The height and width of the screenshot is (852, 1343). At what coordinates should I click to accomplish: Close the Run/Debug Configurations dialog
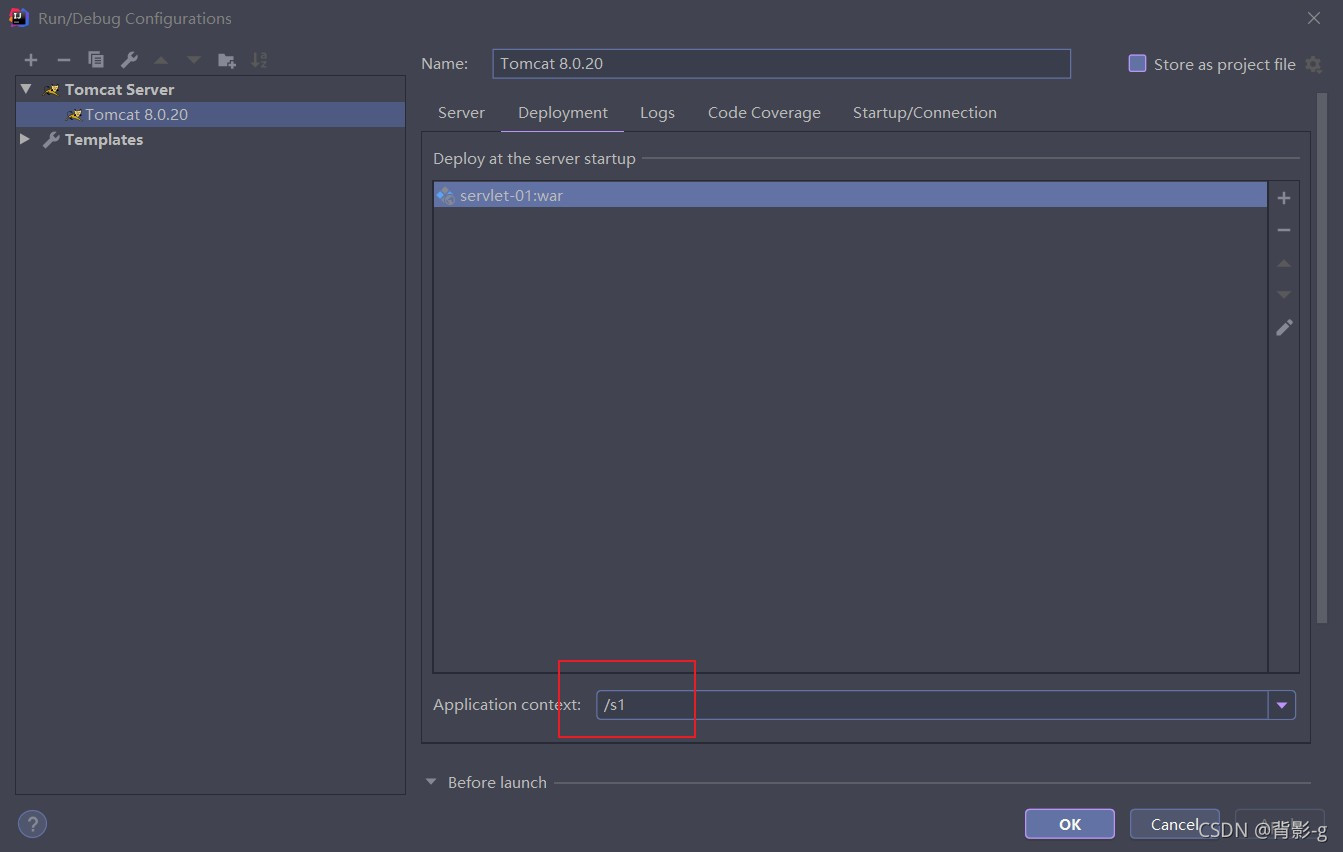tap(1314, 18)
